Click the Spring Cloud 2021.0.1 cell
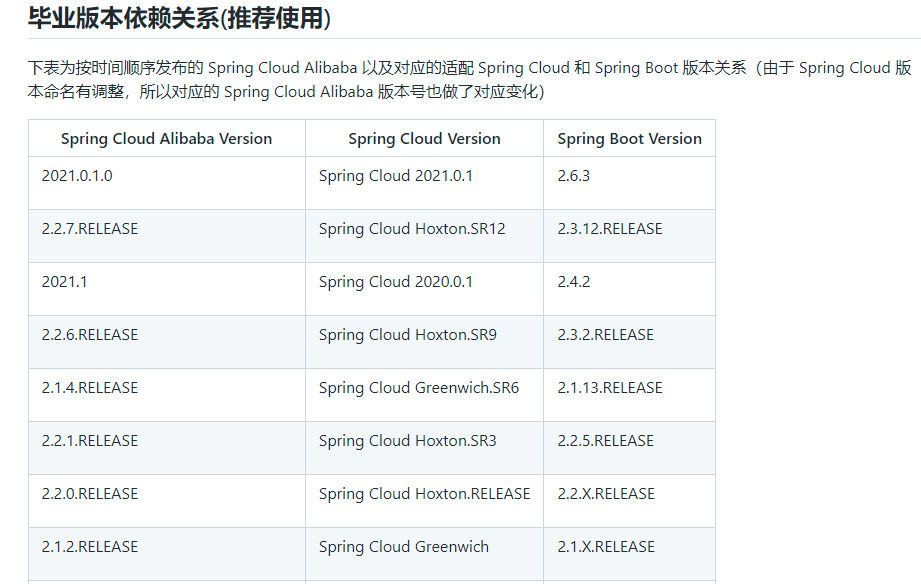This screenshot has width=921, height=584. coord(396,176)
